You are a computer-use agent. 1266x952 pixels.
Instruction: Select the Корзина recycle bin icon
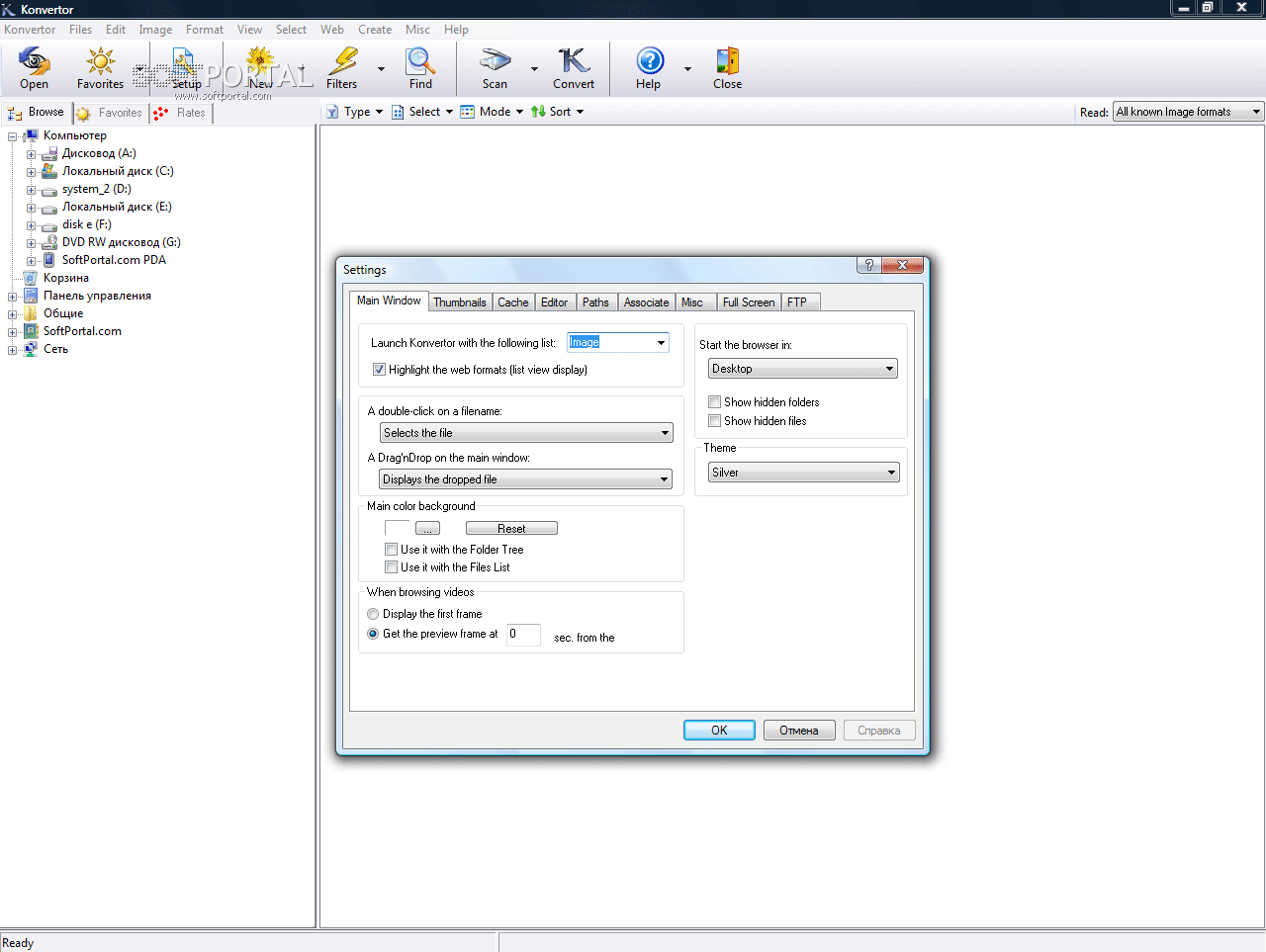pyautogui.click(x=31, y=278)
